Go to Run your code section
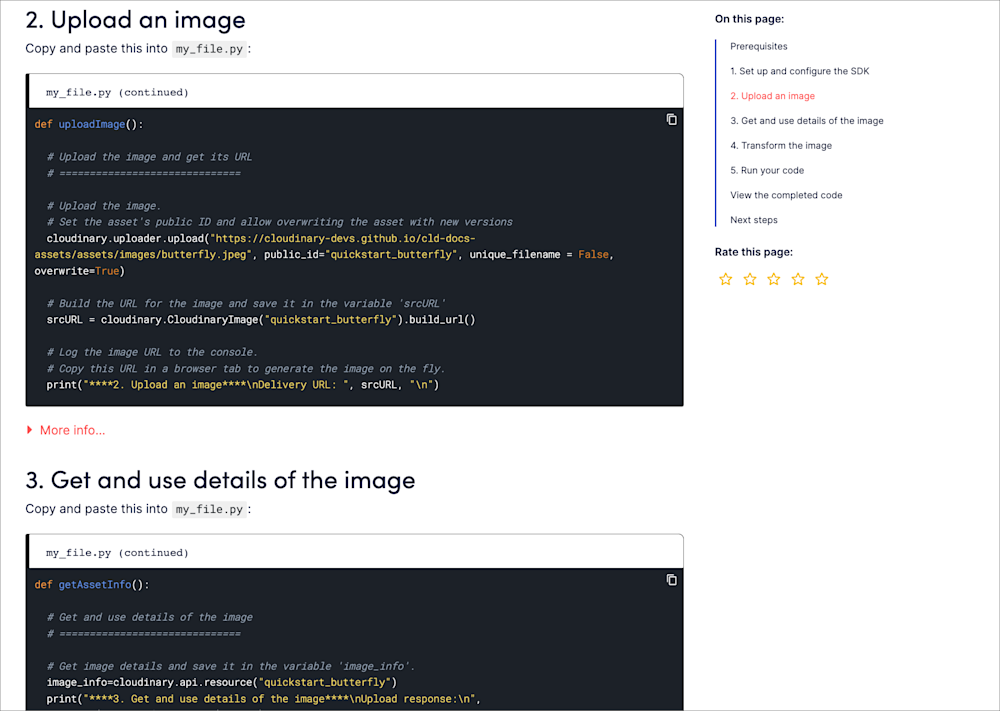The image size is (1000, 711). (x=767, y=171)
